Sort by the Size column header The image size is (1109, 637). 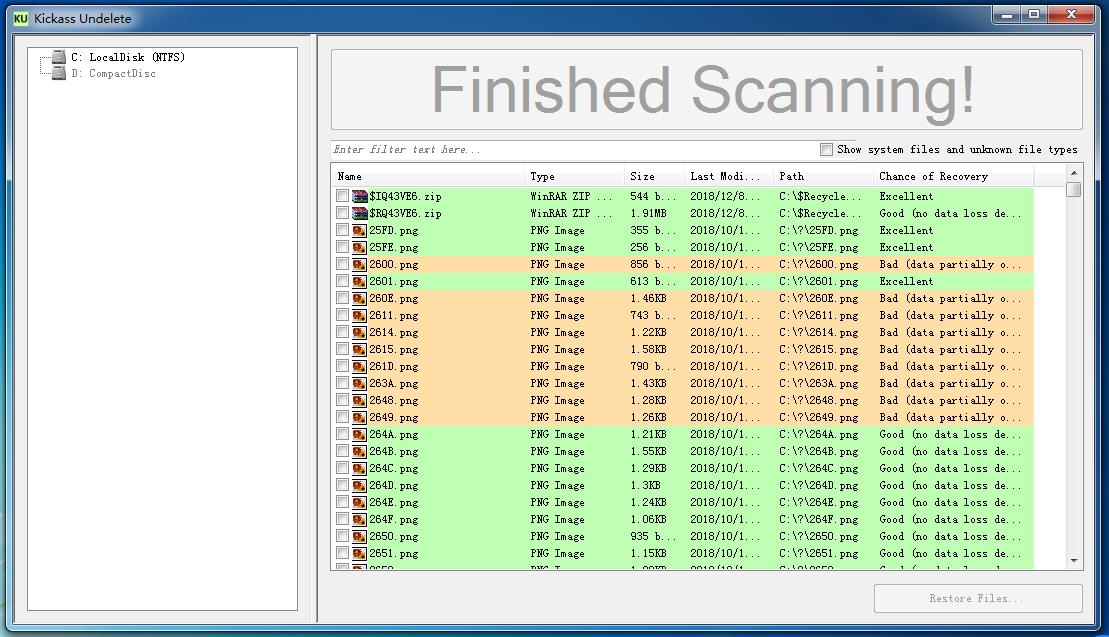pyautogui.click(x=654, y=176)
